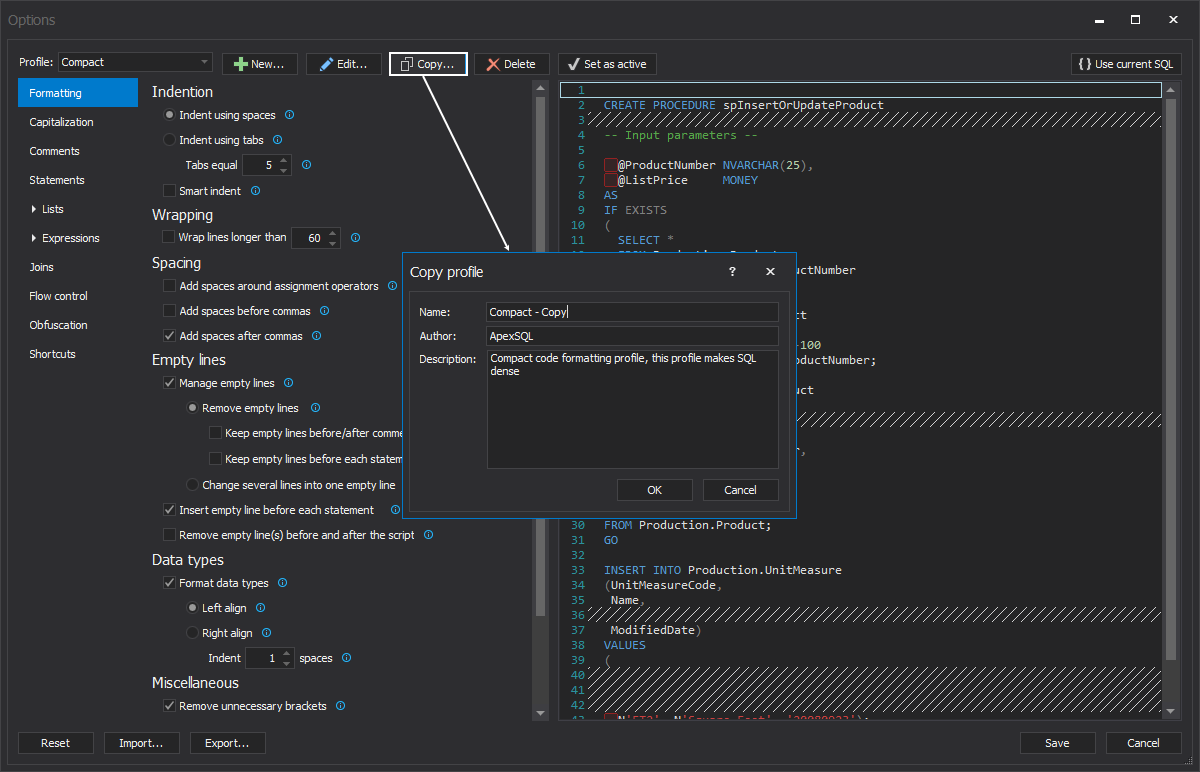The image size is (1200, 772).
Task: Click info icon beside Remove unnecessary brackets
Action: click(x=341, y=706)
